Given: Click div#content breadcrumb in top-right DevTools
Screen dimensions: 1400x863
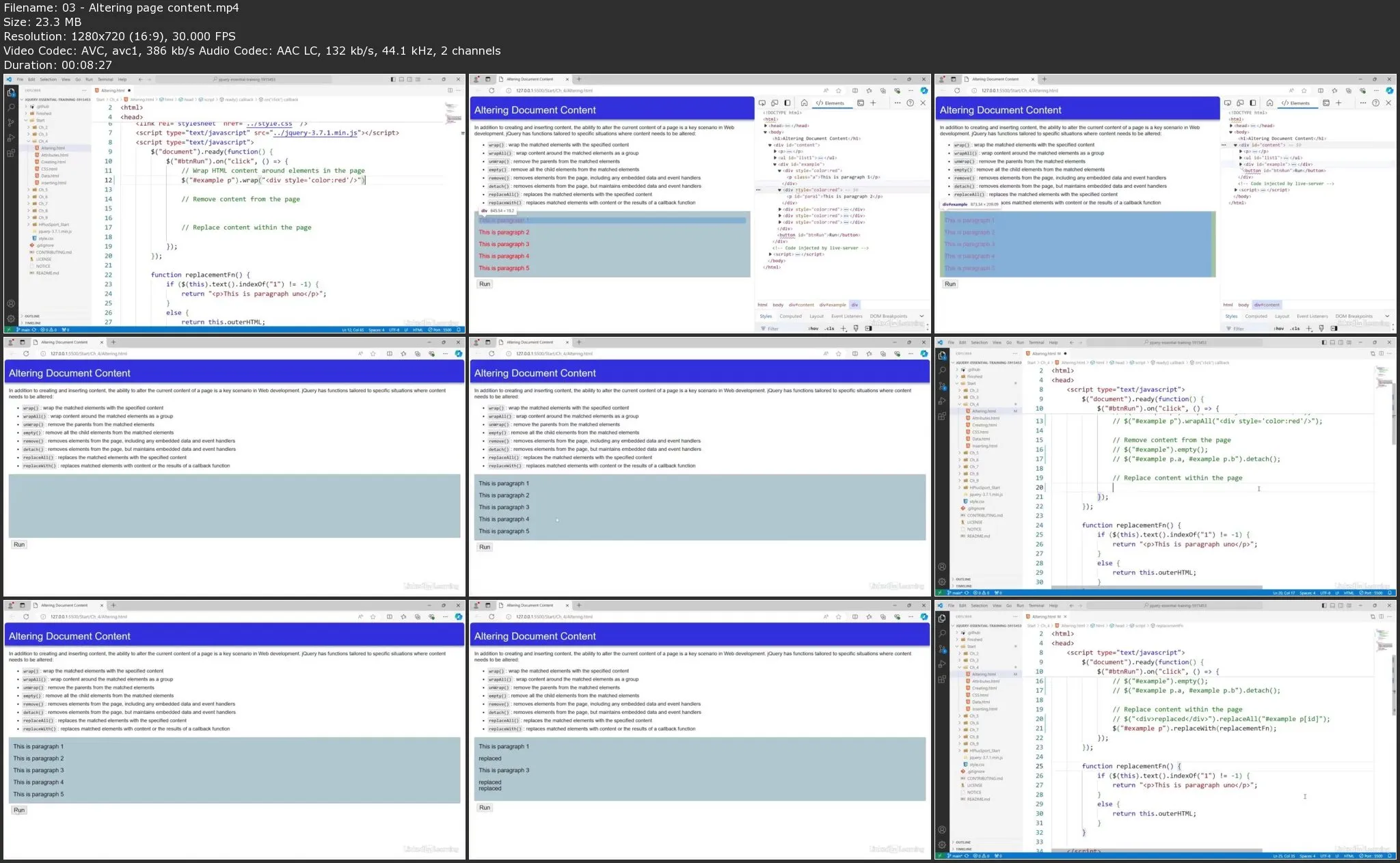Looking at the screenshot, I should pyautogui.click(x=1267, y=305).
